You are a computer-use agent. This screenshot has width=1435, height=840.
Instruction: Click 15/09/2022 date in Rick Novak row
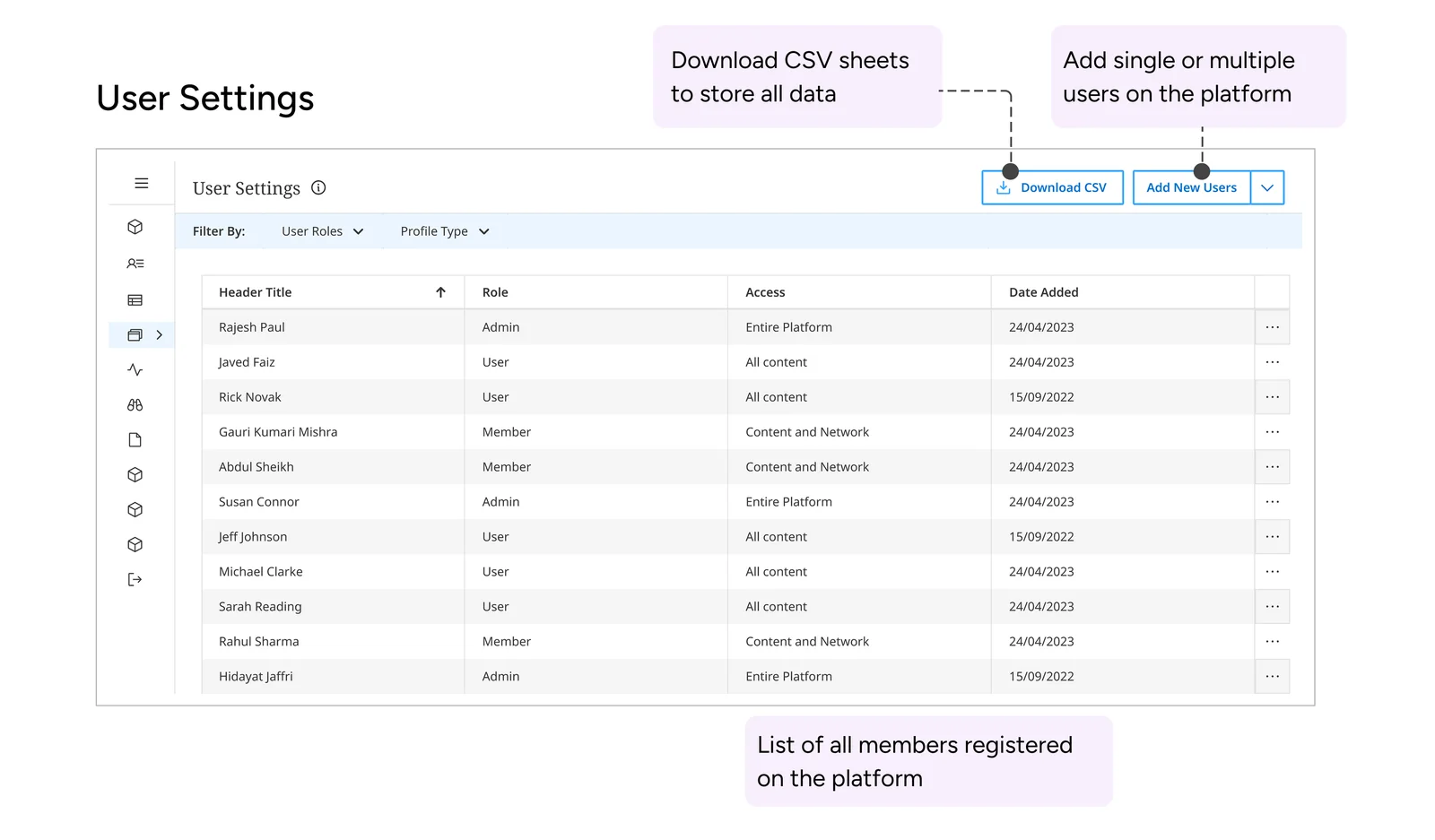click(1041, 397)
